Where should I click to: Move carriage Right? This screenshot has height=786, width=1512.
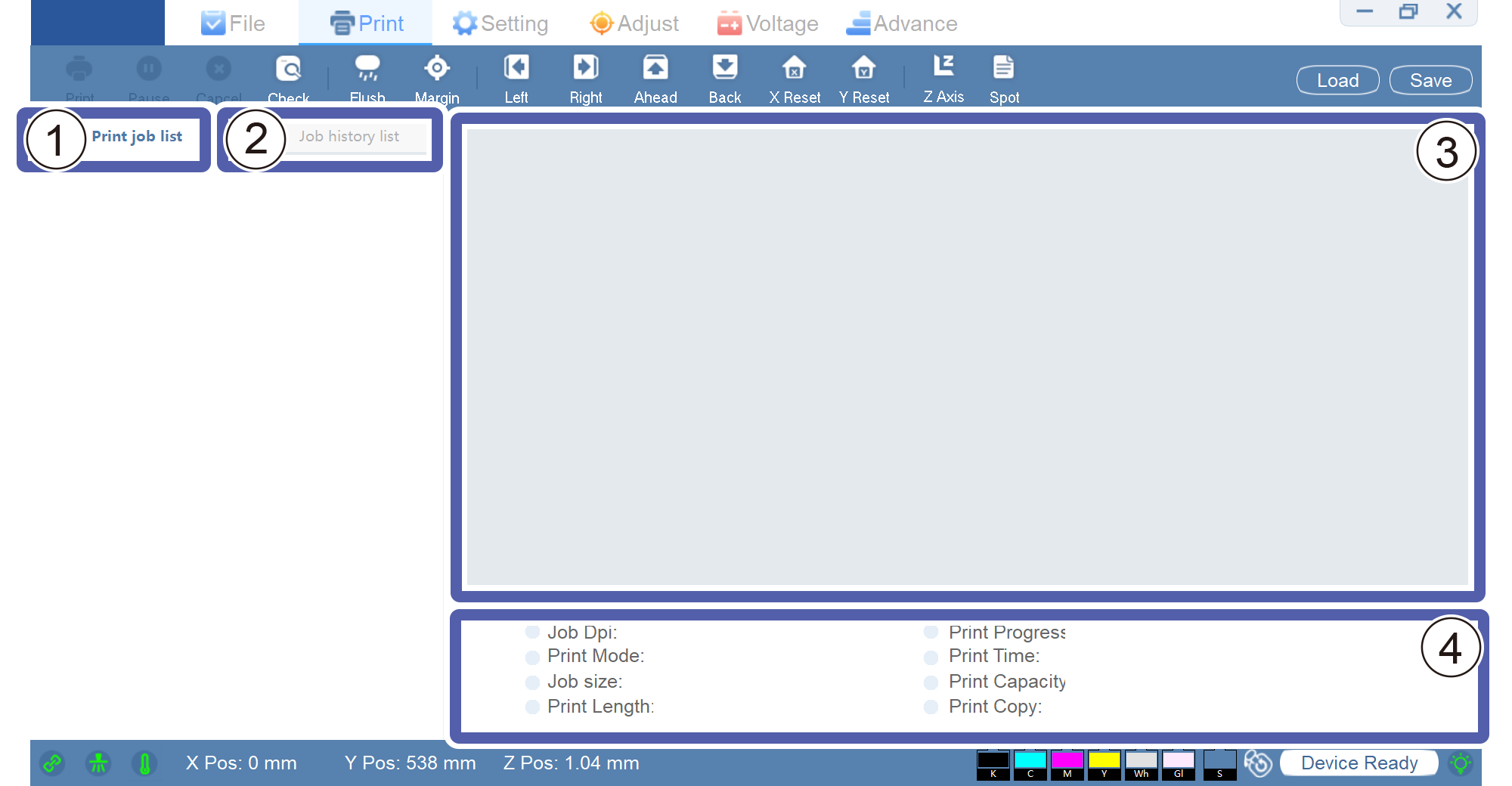(x=586, y=73)
